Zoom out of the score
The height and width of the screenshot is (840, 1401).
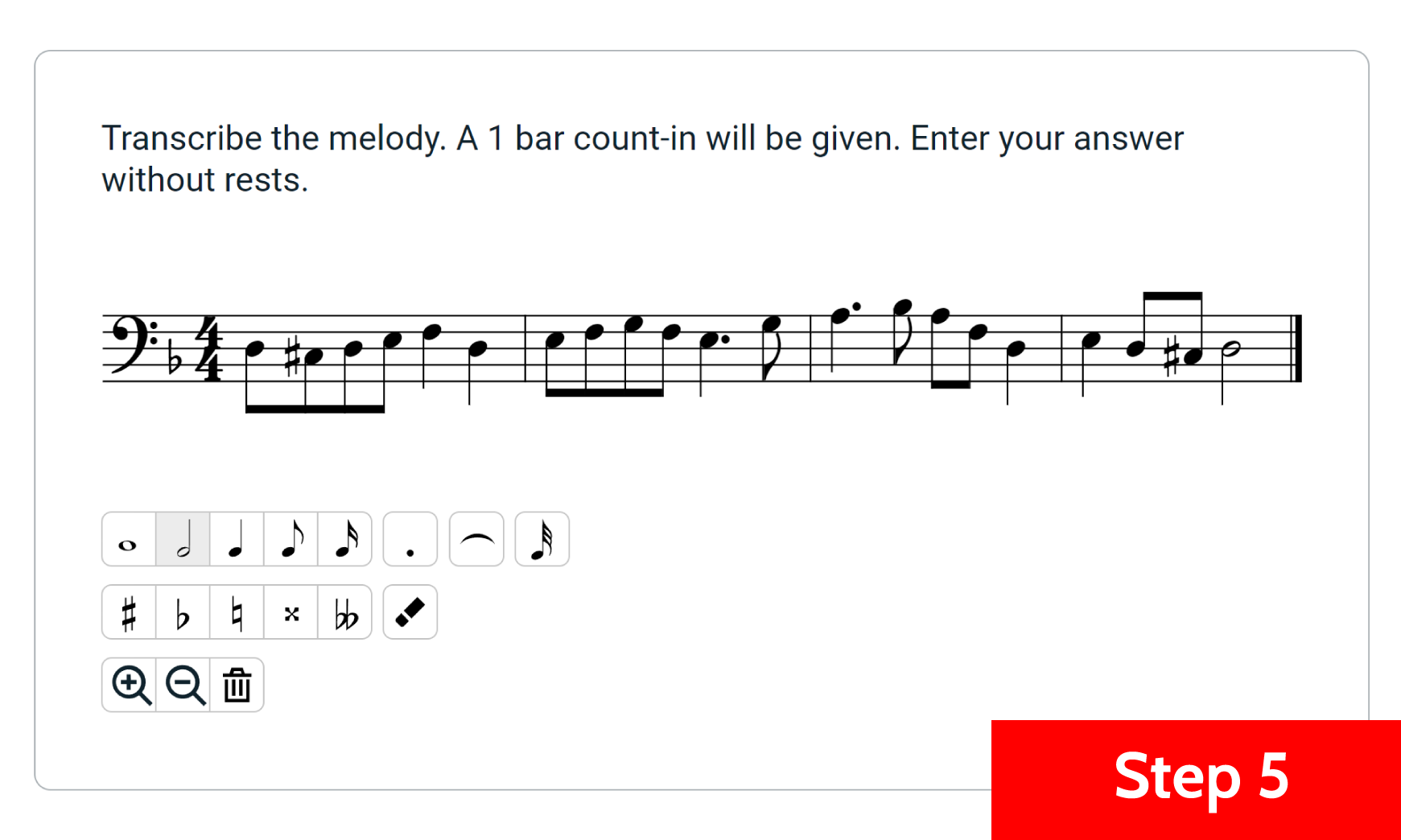(183, 685)
